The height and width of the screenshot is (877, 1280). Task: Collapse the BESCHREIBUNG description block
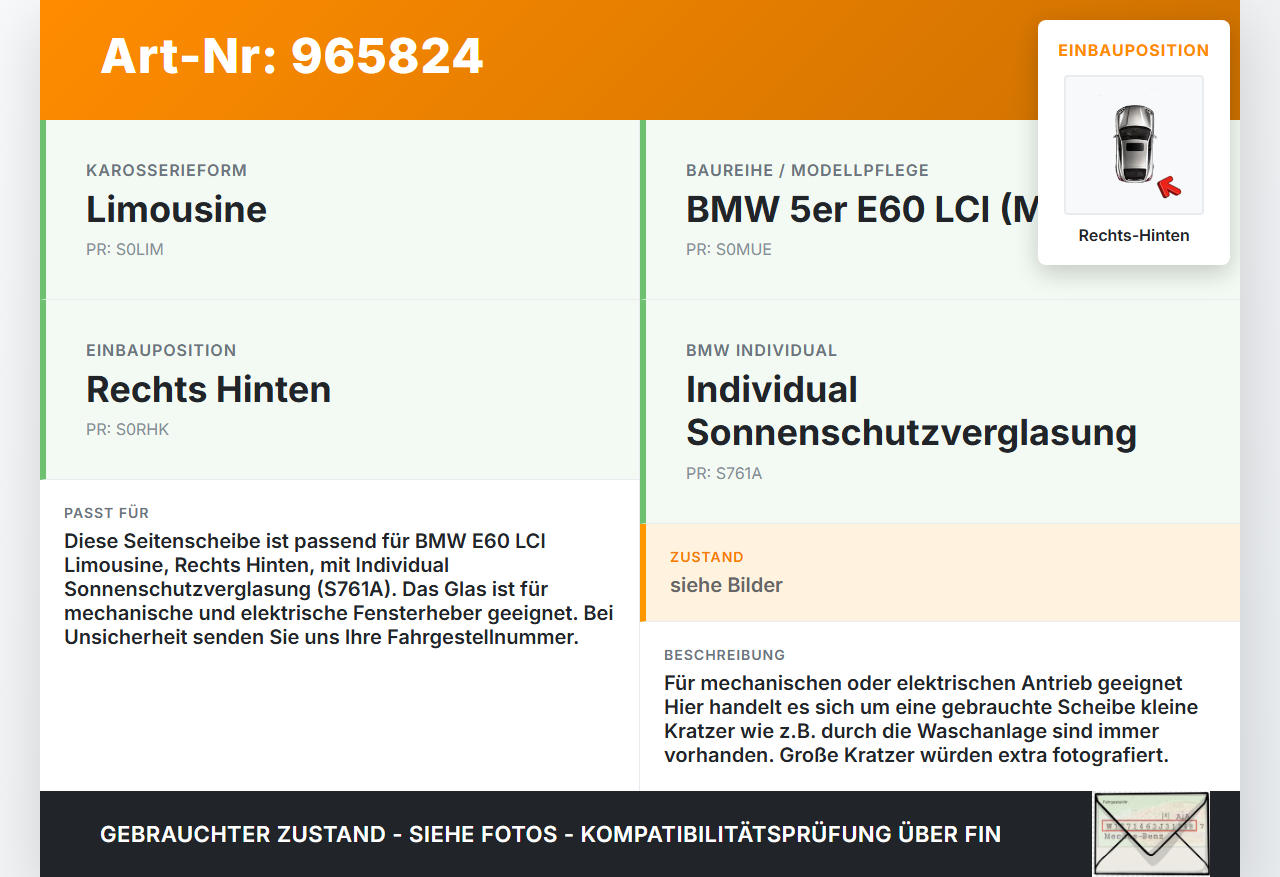pyautogui.click(x=931, y=718)
